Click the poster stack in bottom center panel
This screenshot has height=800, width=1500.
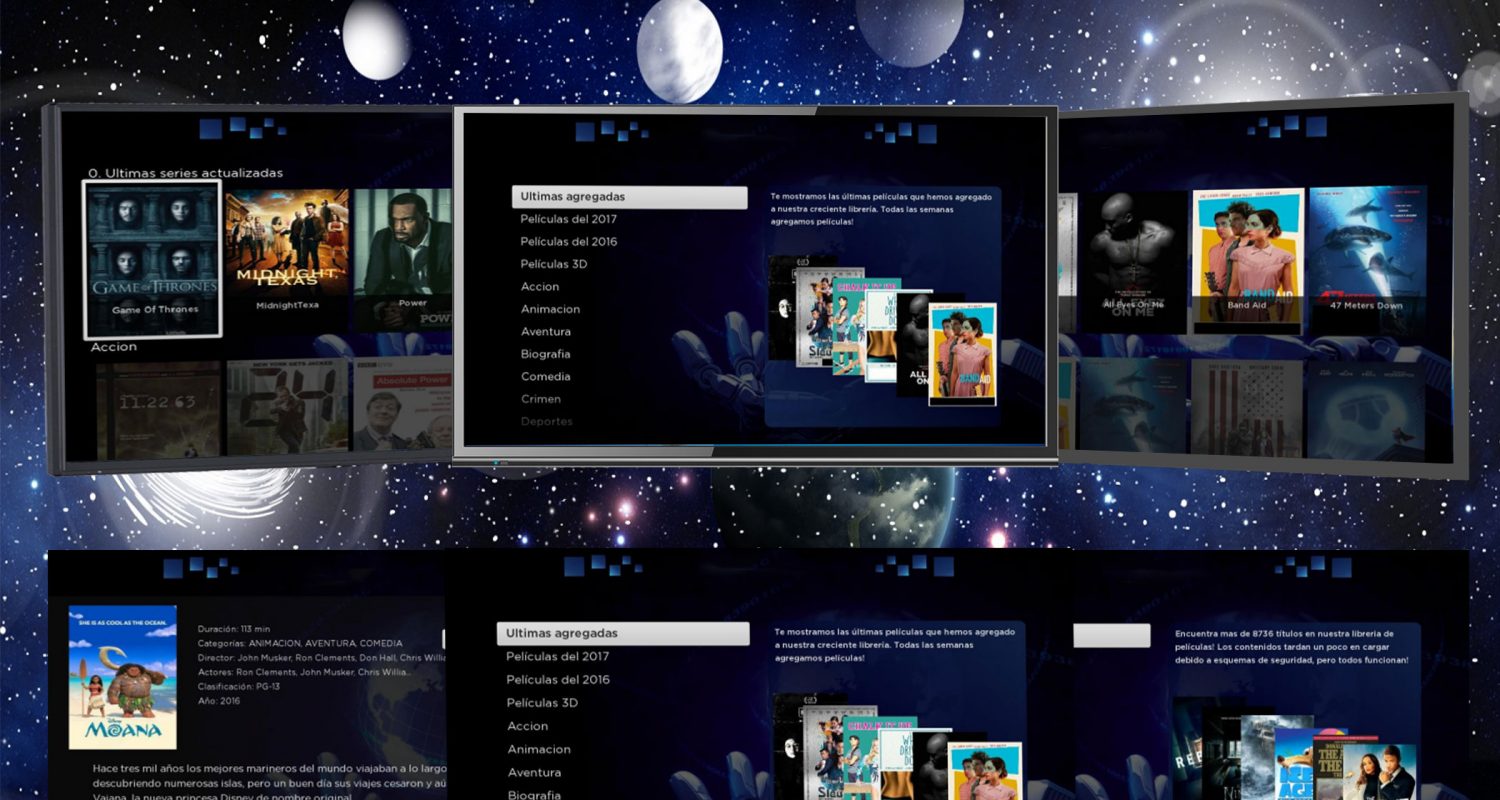(897, 746)
